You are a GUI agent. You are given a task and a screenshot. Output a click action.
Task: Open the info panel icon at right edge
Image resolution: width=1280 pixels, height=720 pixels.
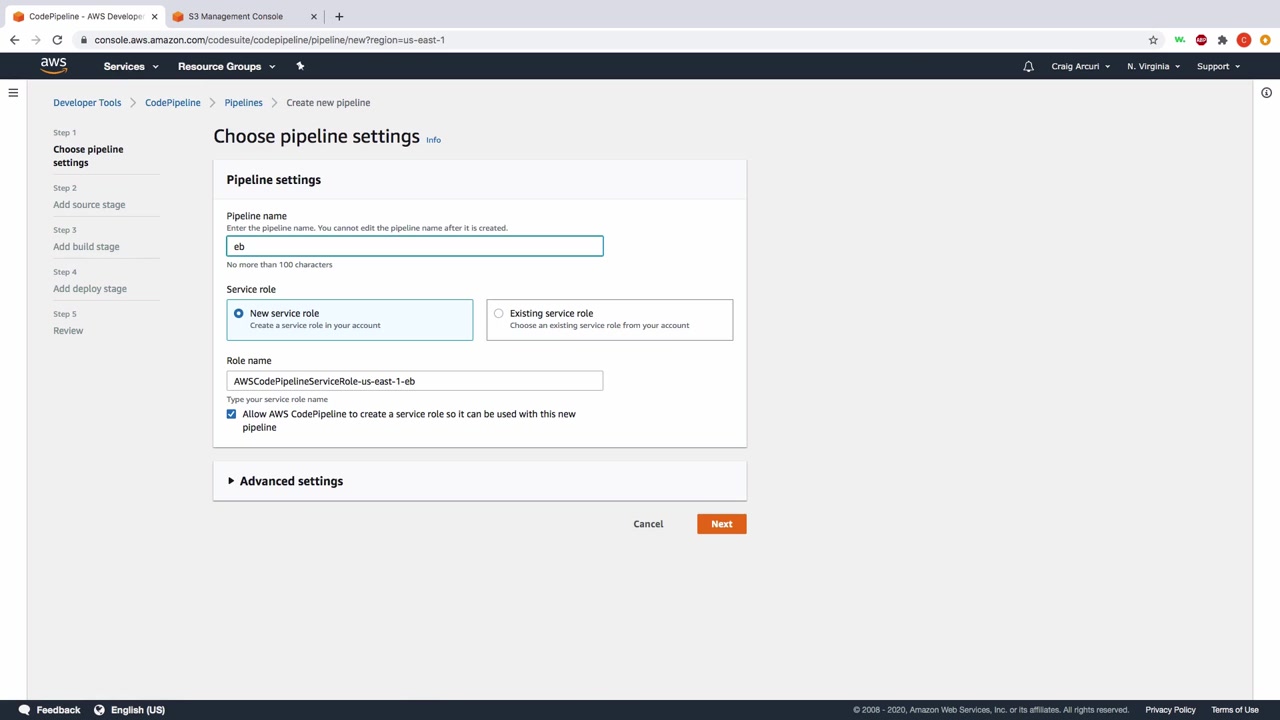click(x=1266, y=93)
